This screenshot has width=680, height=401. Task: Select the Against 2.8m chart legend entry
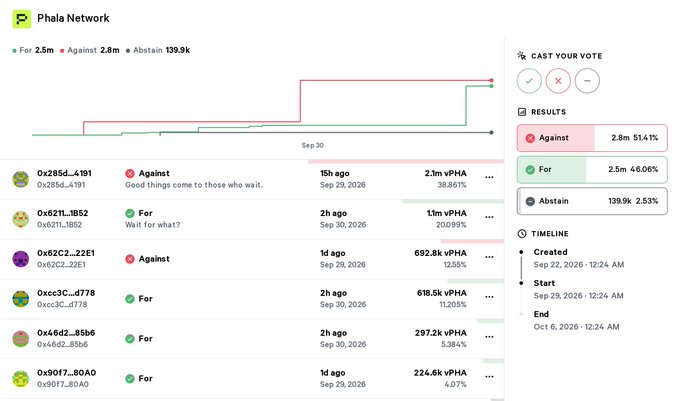89,50
